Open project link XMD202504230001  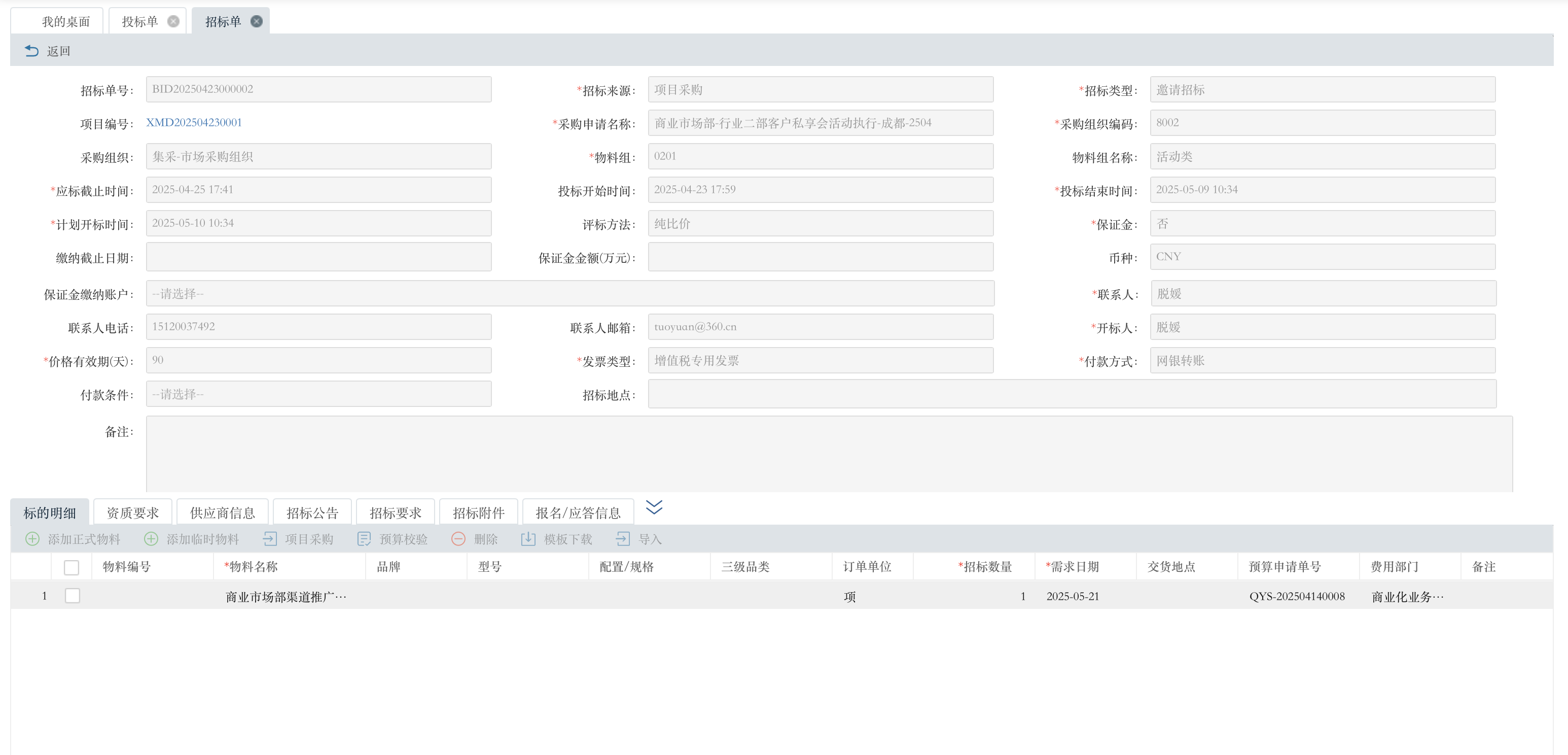click(x=194, y=122)
